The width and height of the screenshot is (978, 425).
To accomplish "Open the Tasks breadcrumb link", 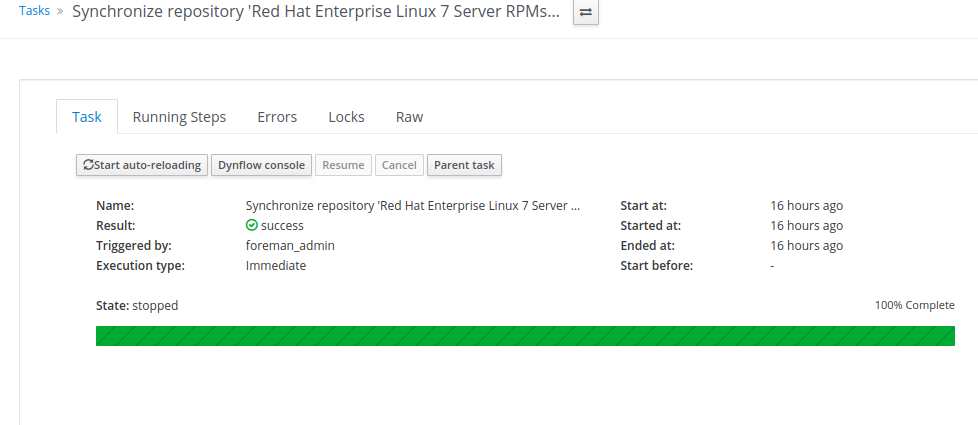I will (35, 11).
